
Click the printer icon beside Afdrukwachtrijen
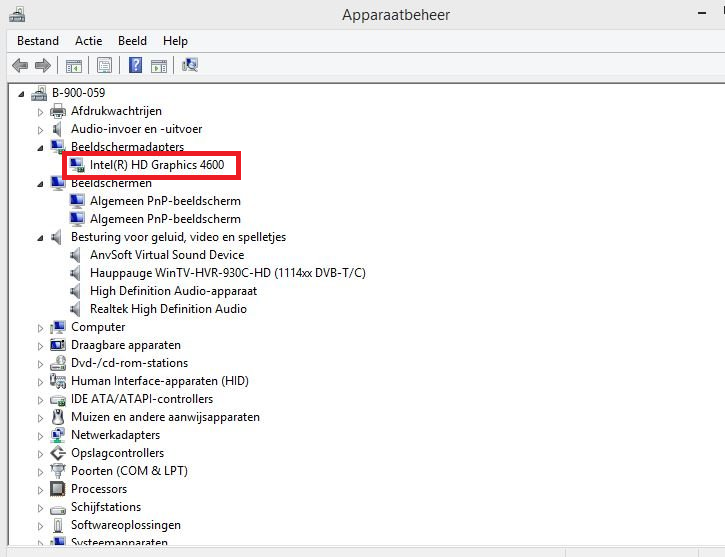click(58, 111)
